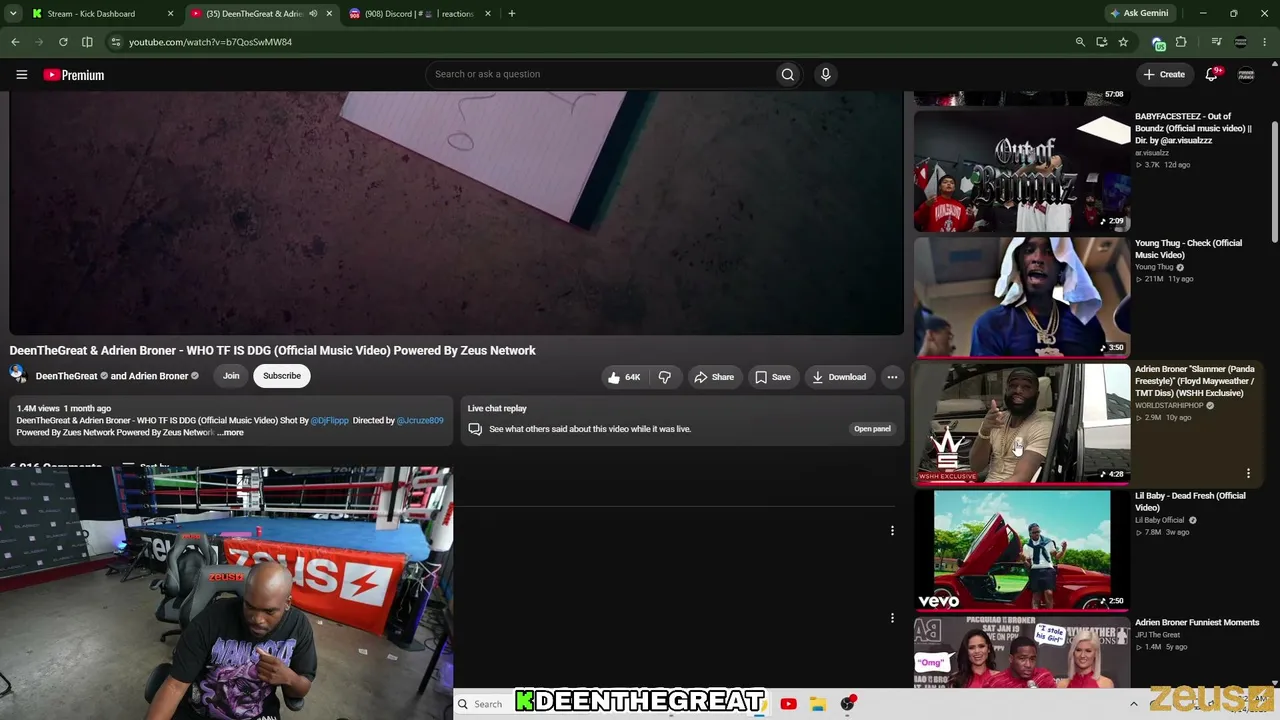This screenshot has height=720, width=1280.
Task: Open Adrien Broner Slammer video thumbnail
Action: tap(1021, 423)
